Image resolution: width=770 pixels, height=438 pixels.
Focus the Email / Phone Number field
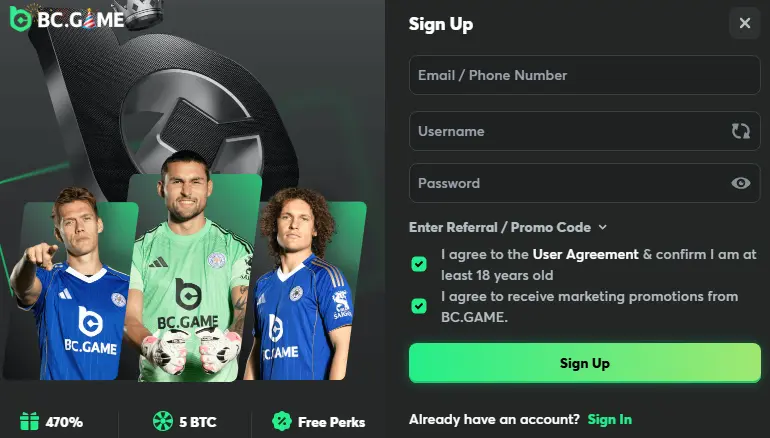(584, 75)
